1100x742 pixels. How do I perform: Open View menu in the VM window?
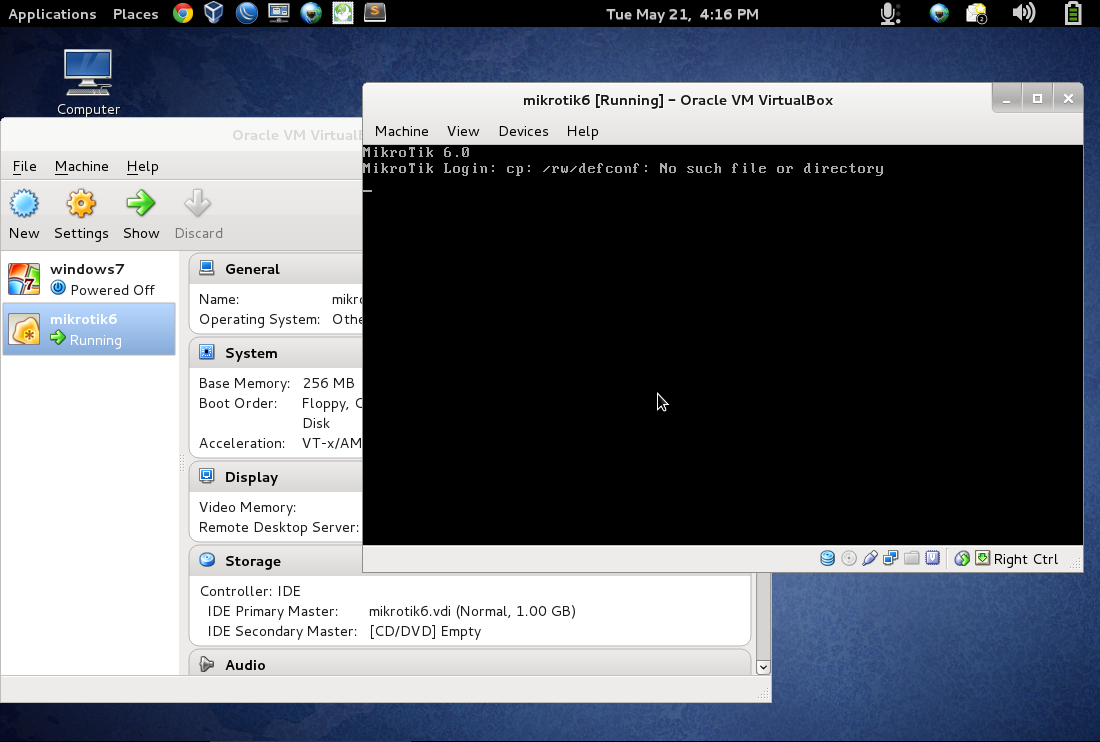tap(463, 131)
